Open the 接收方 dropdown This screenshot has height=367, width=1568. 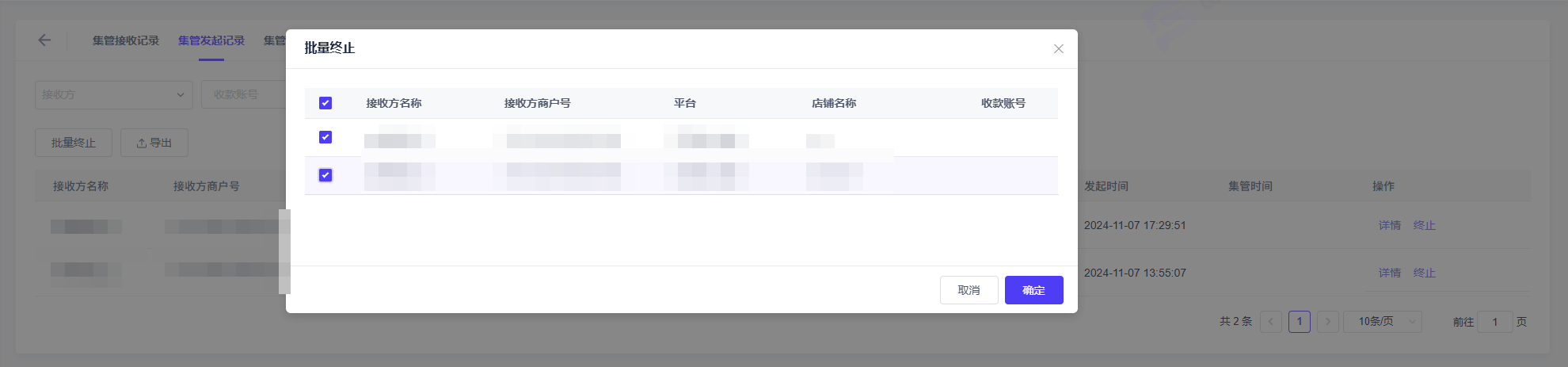[x=113, y=94]
